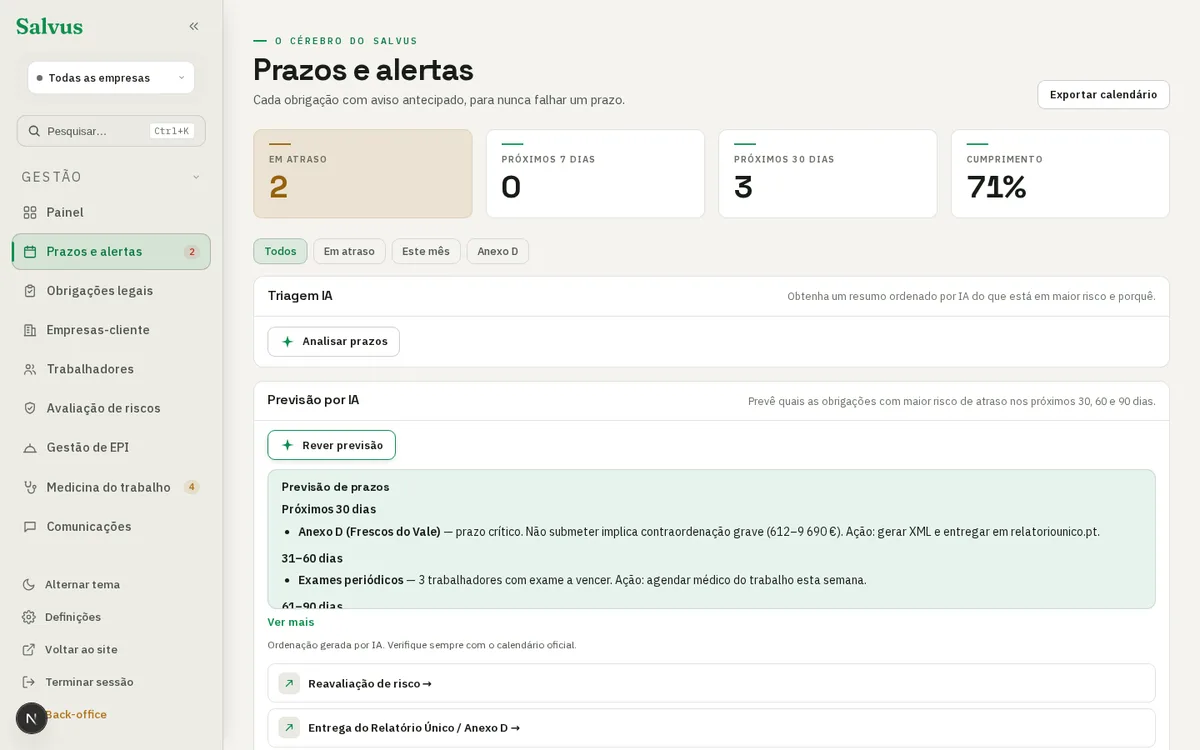Open Reavaliação de risco suggestion

point(711,684)
